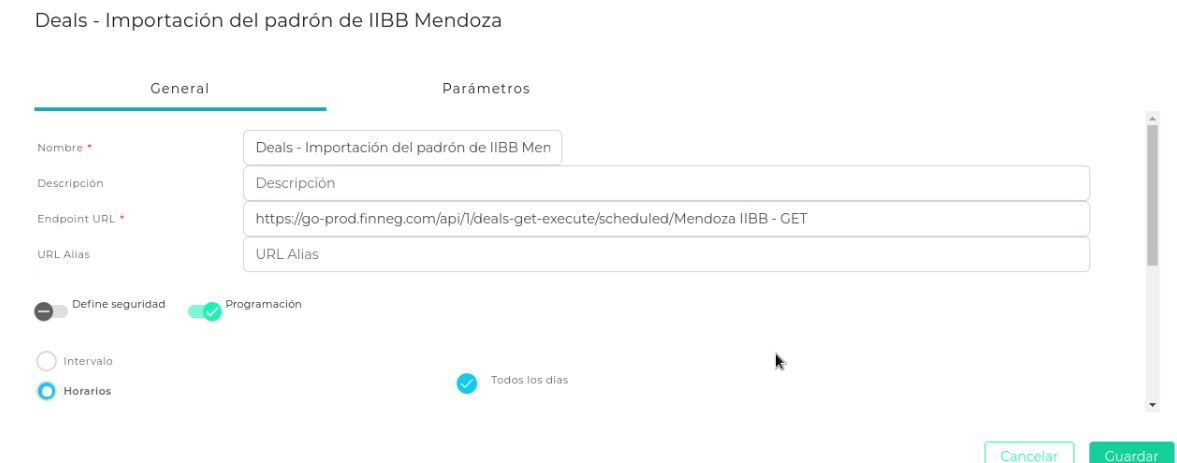Disable the Programación switch
Viewport: 1177px width, 463px height.
205,311
